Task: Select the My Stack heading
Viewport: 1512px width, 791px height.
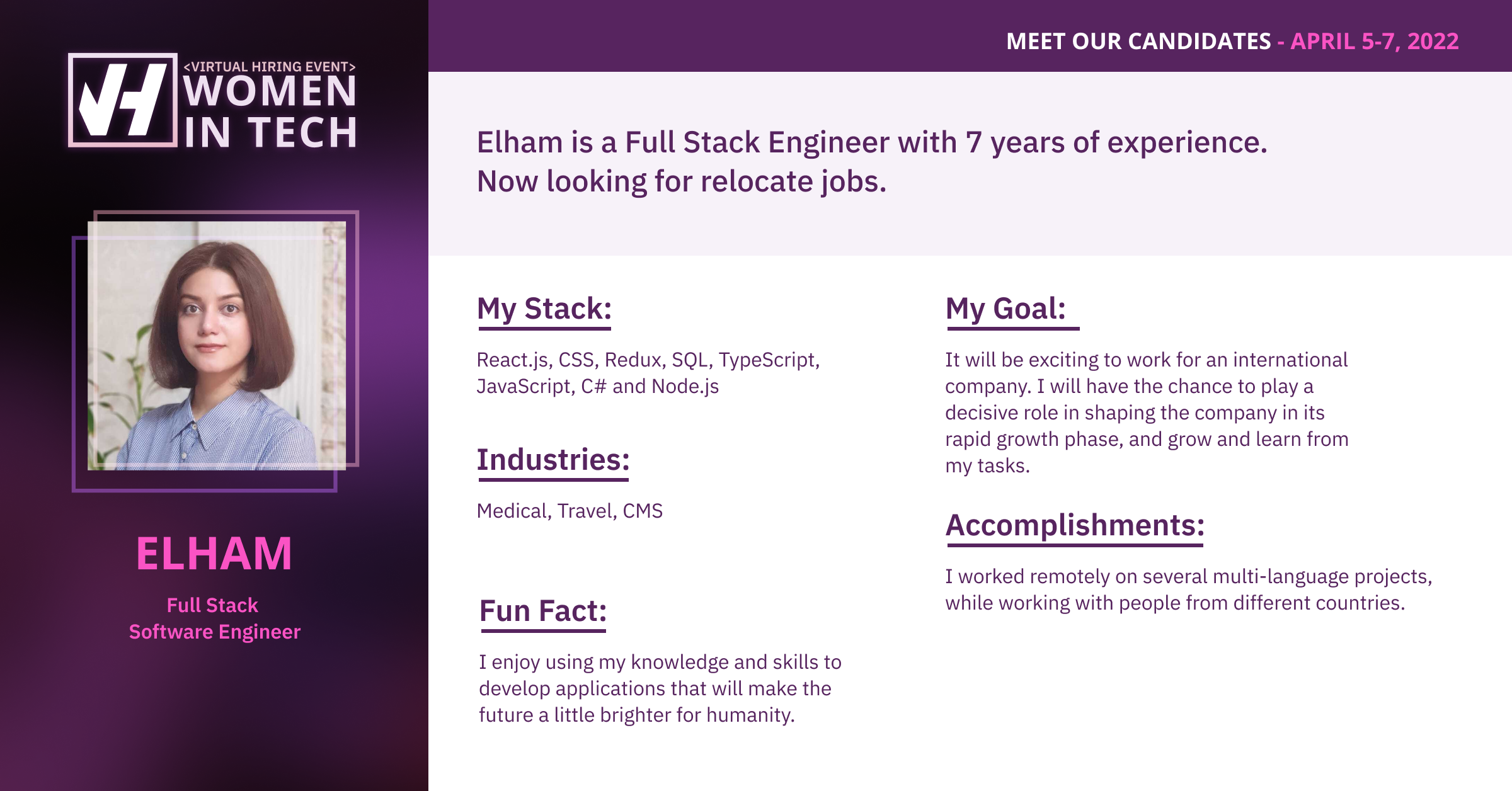Action: 544,309
